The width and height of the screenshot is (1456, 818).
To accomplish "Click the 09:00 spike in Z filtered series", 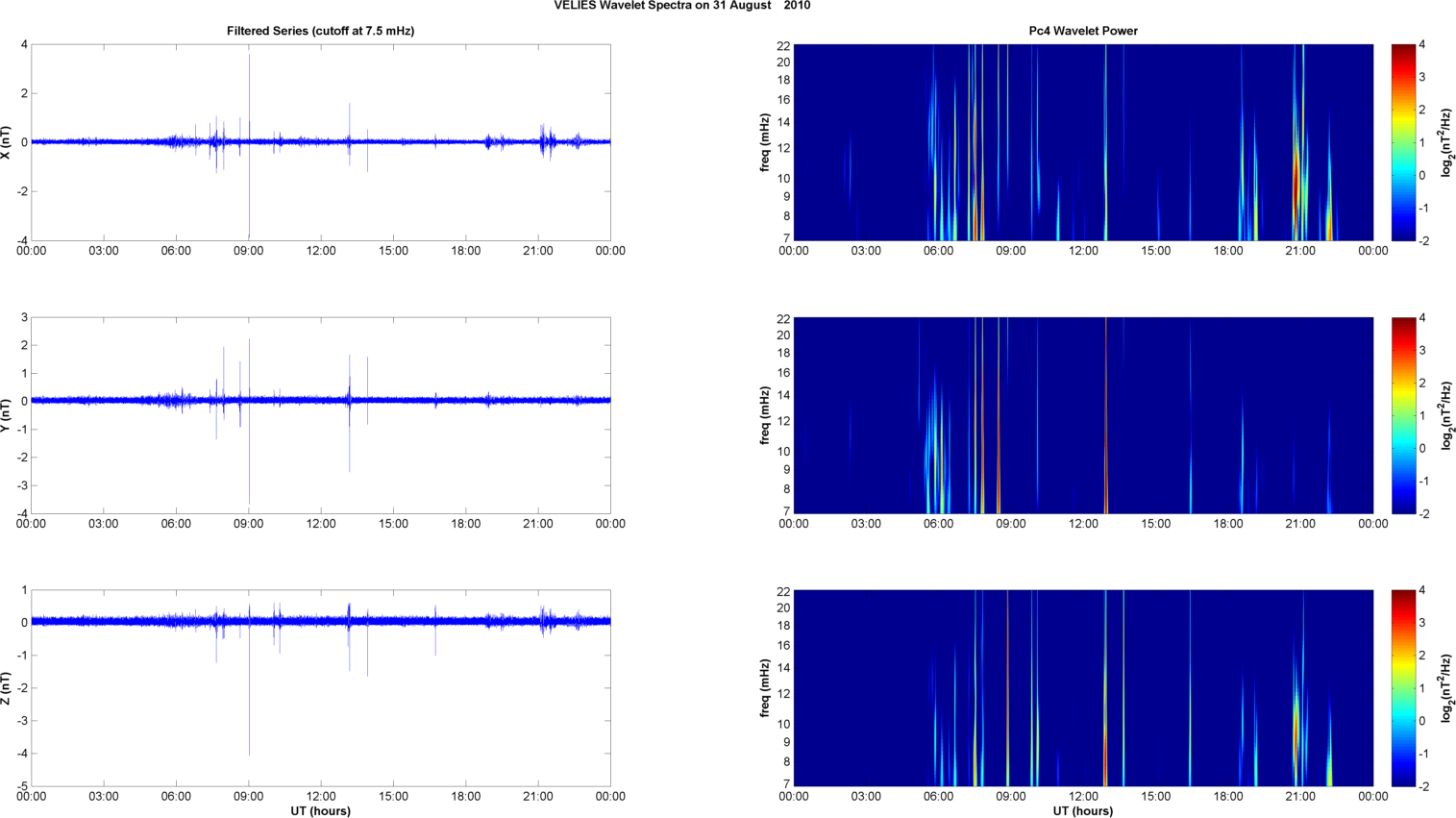I will (x=249, y=711).
